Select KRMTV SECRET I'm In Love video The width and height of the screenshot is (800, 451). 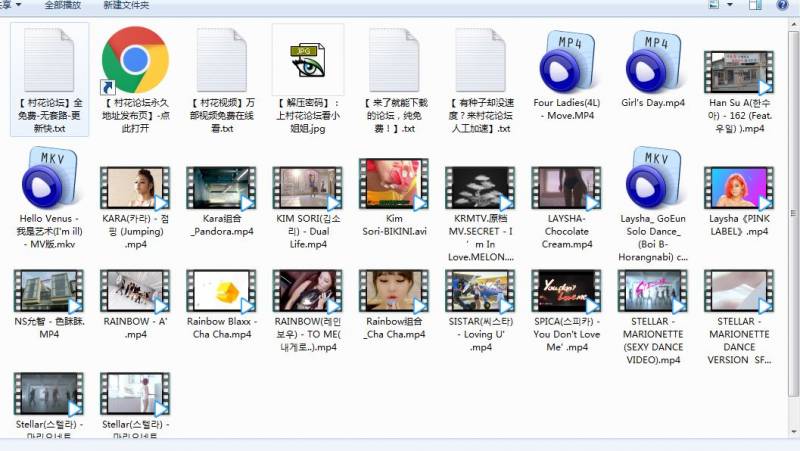(481, 214)
